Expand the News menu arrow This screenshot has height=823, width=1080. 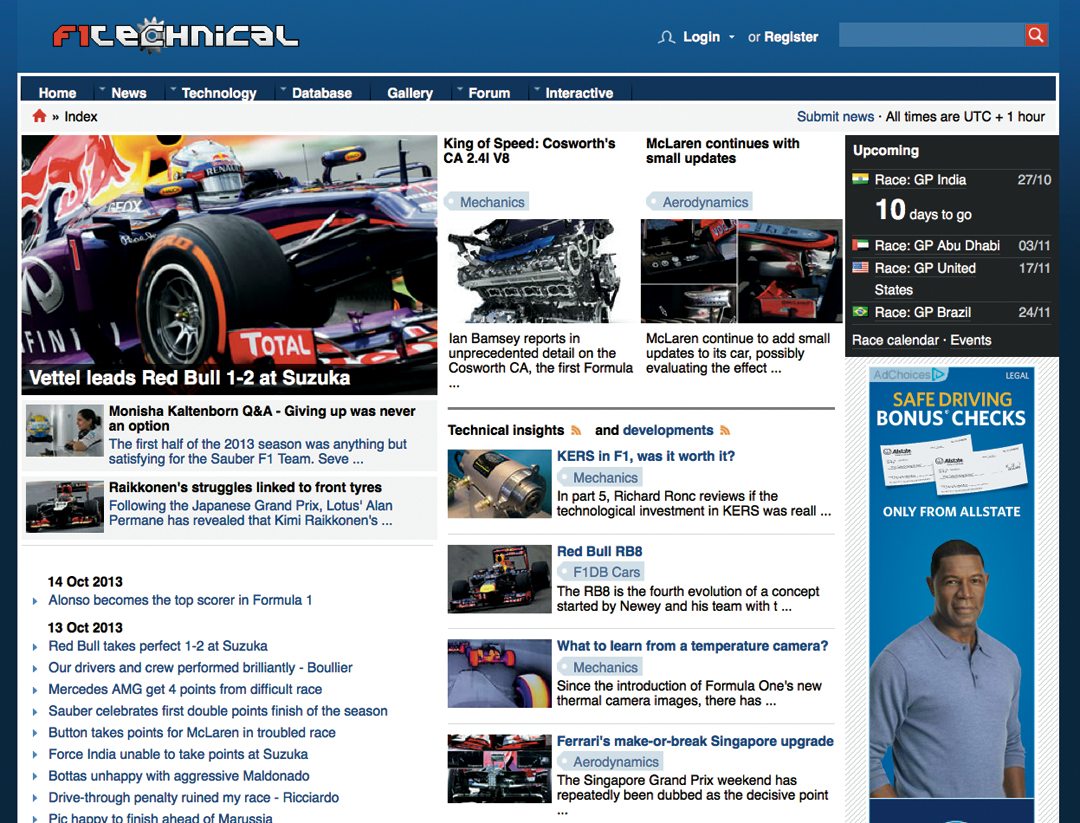click(102, 89)
